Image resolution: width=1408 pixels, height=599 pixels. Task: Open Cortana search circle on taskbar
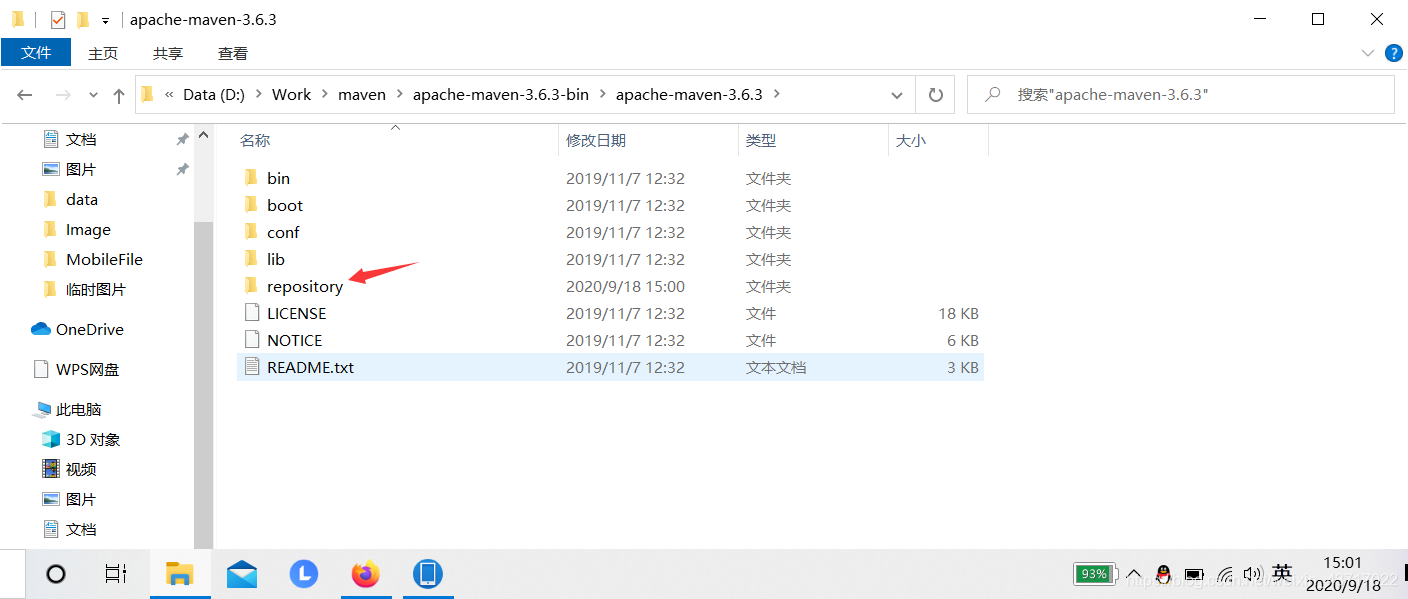point(56,574)
